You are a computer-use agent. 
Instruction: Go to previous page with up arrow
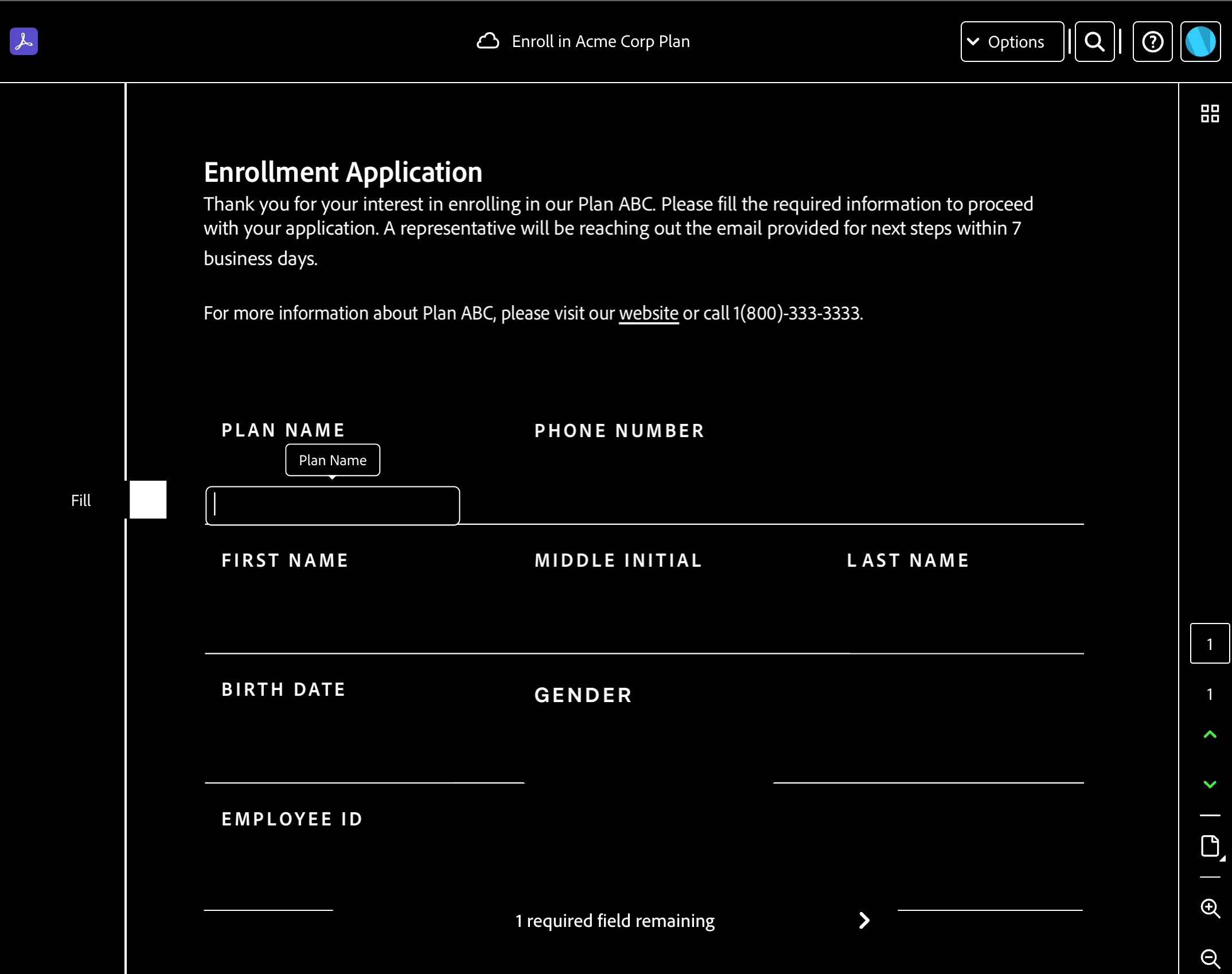point(1210,734)
